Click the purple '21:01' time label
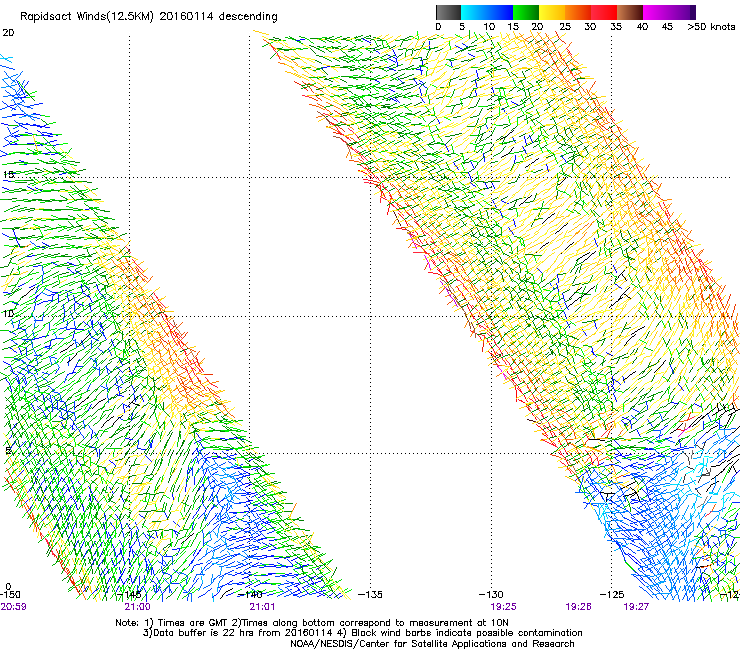The height and width of the screenshot is (650, 740). point(262,606)
